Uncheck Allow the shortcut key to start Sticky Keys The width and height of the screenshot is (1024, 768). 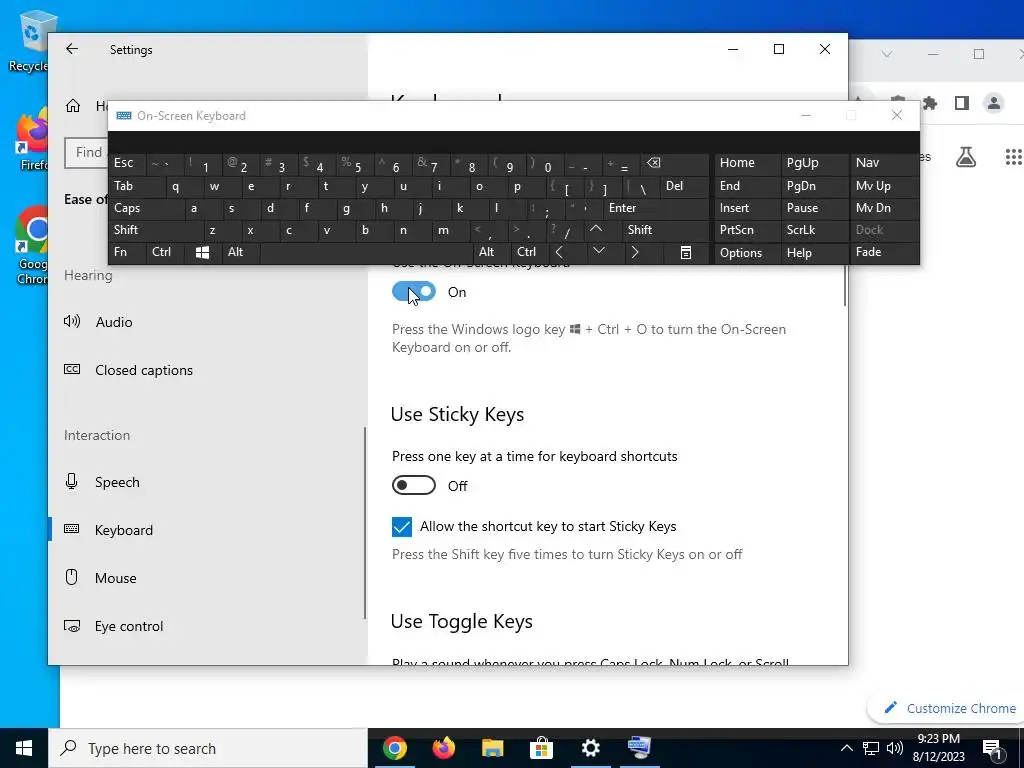pyautogui.click(x=402, y=526)
